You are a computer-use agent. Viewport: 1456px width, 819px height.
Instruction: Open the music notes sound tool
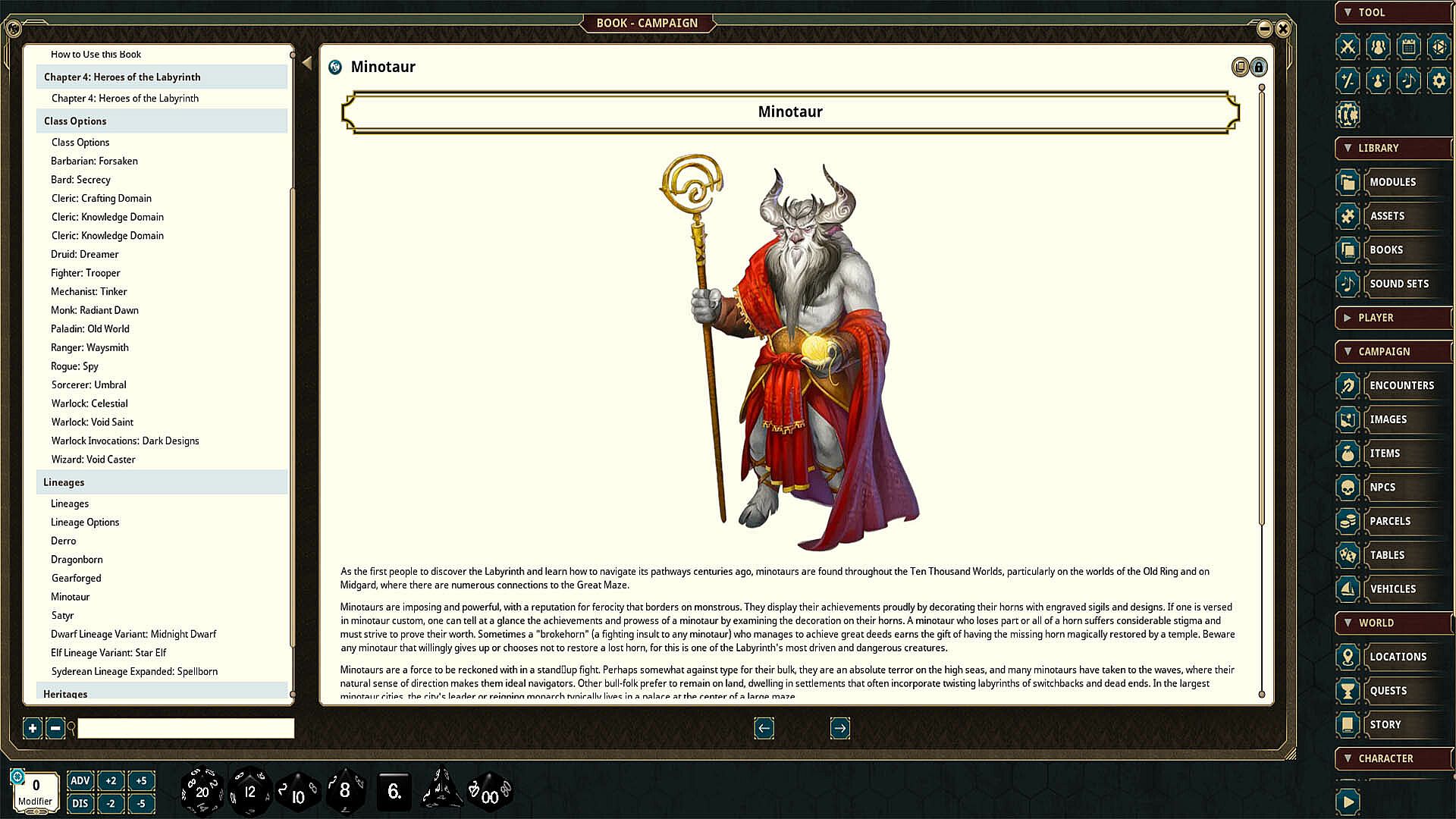point(1408,80)
